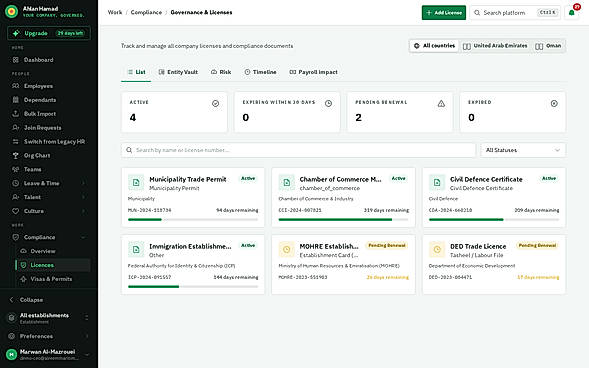Image resolution: width=589 pixels, height=368 pixels.
Task: Collapse the Compliance section chevron
Action: coord(83,237)
